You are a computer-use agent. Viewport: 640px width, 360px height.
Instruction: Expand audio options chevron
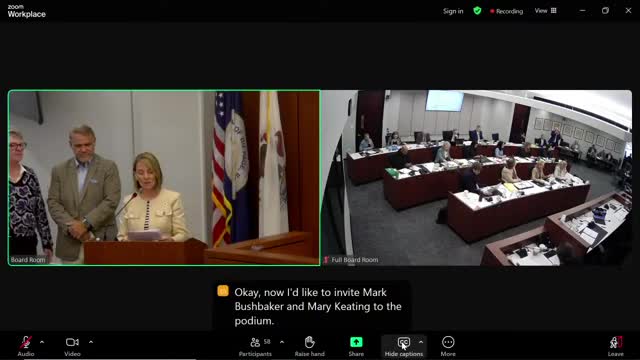(42, 342)
